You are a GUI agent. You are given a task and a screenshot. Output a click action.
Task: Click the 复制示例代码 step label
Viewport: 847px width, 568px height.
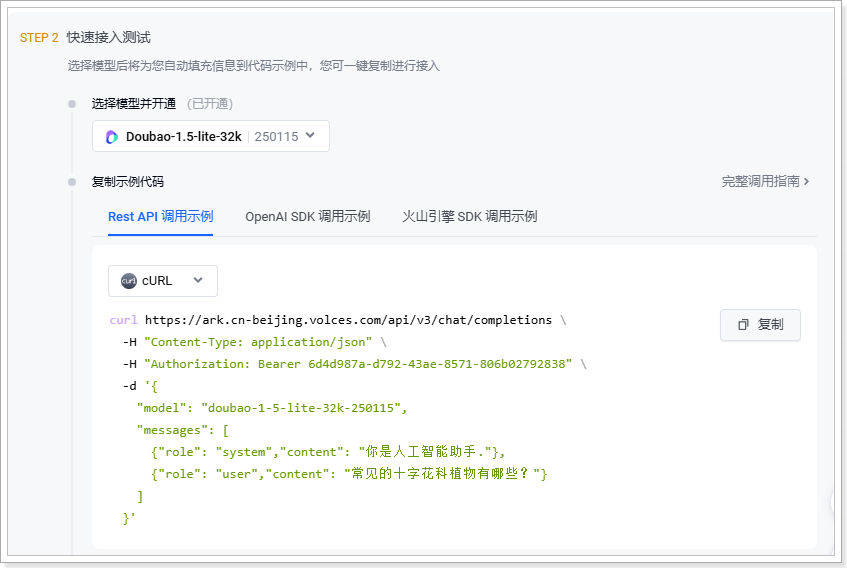(x=127, y=182)
